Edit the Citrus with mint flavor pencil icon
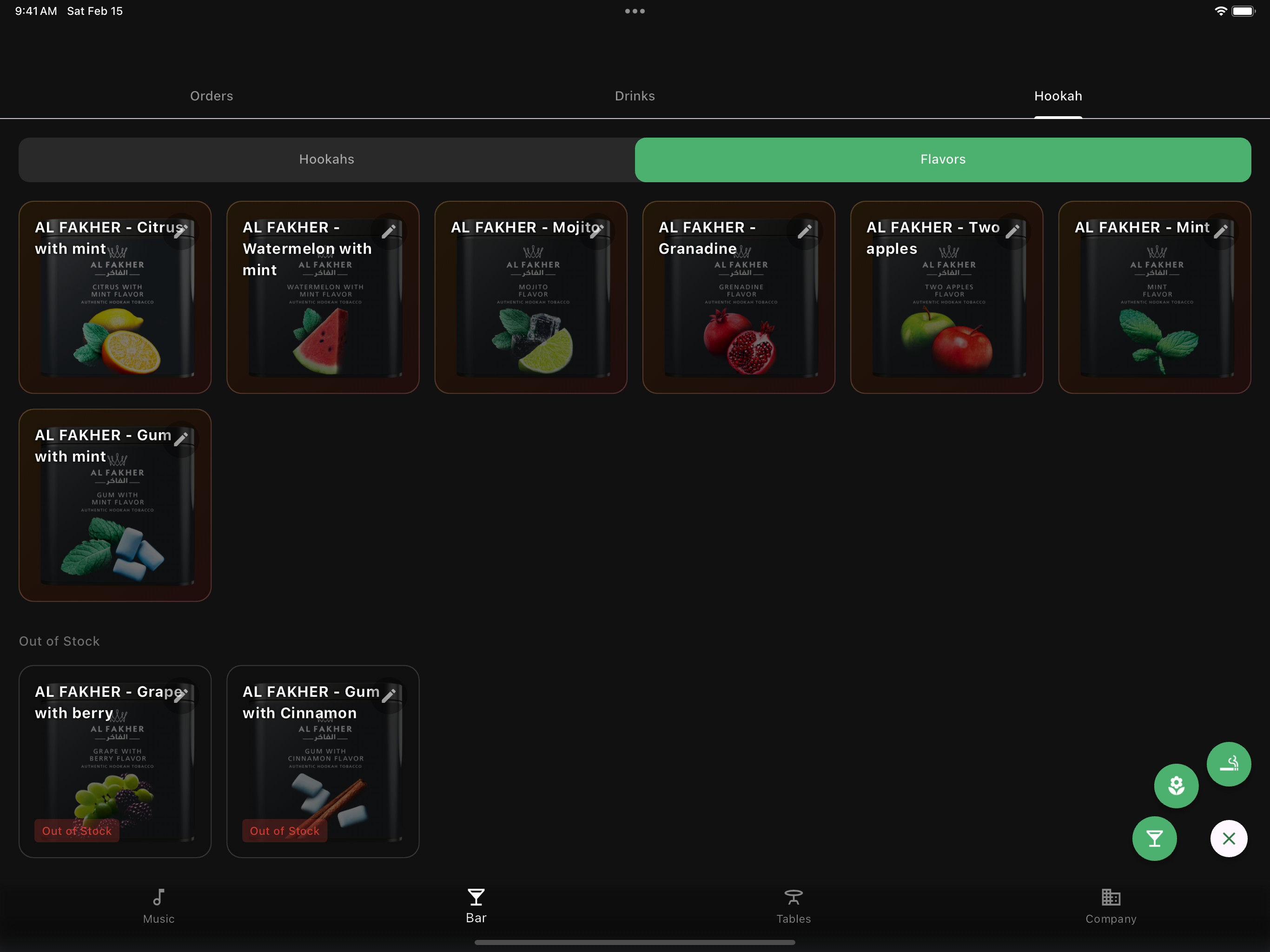The width and height of the screenshot is (1270, 952). point(181,231)
